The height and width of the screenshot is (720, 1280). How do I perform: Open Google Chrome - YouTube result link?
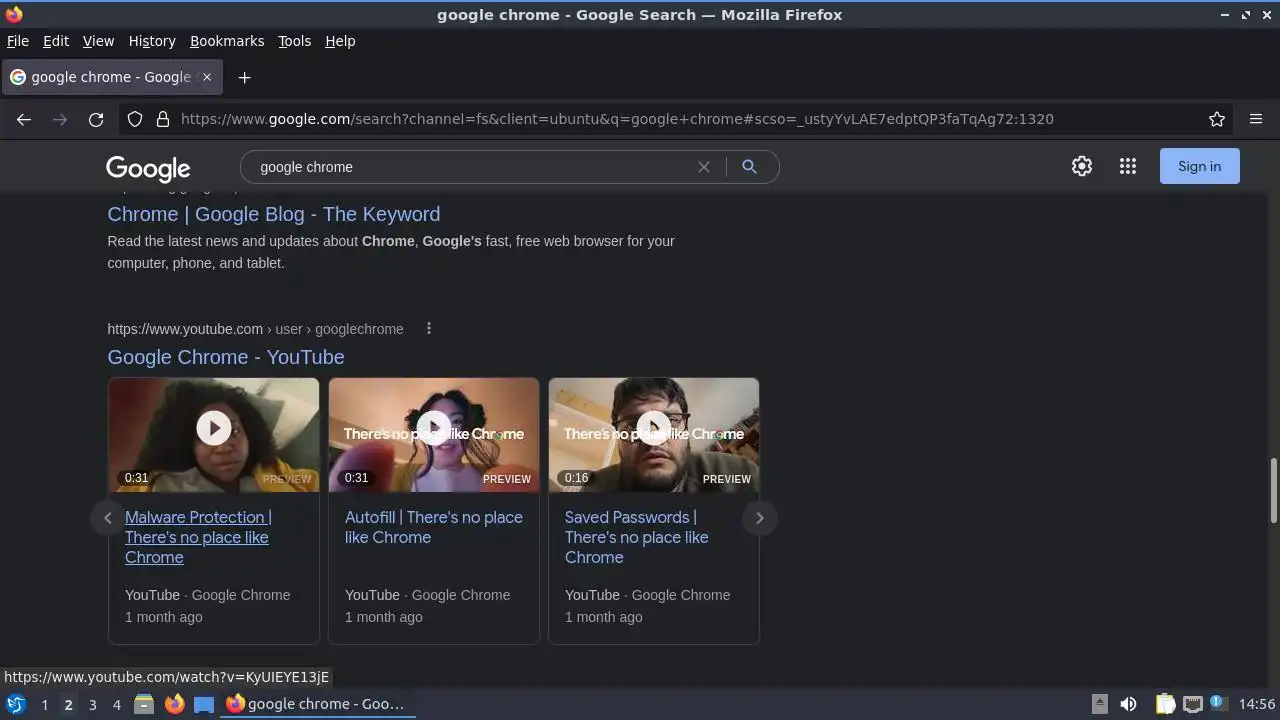tap(226, 357)
